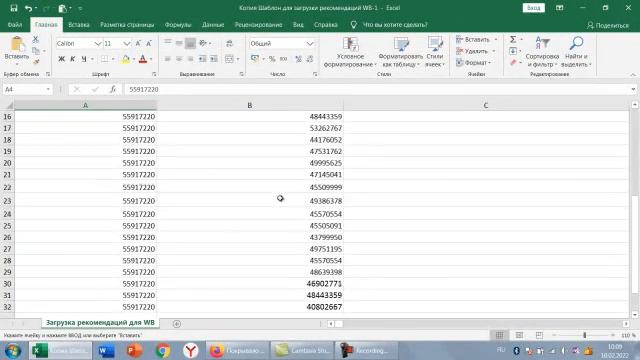Apply the yellow fill color
This screenshot has width=640, height=360.
tap(126, 59)
